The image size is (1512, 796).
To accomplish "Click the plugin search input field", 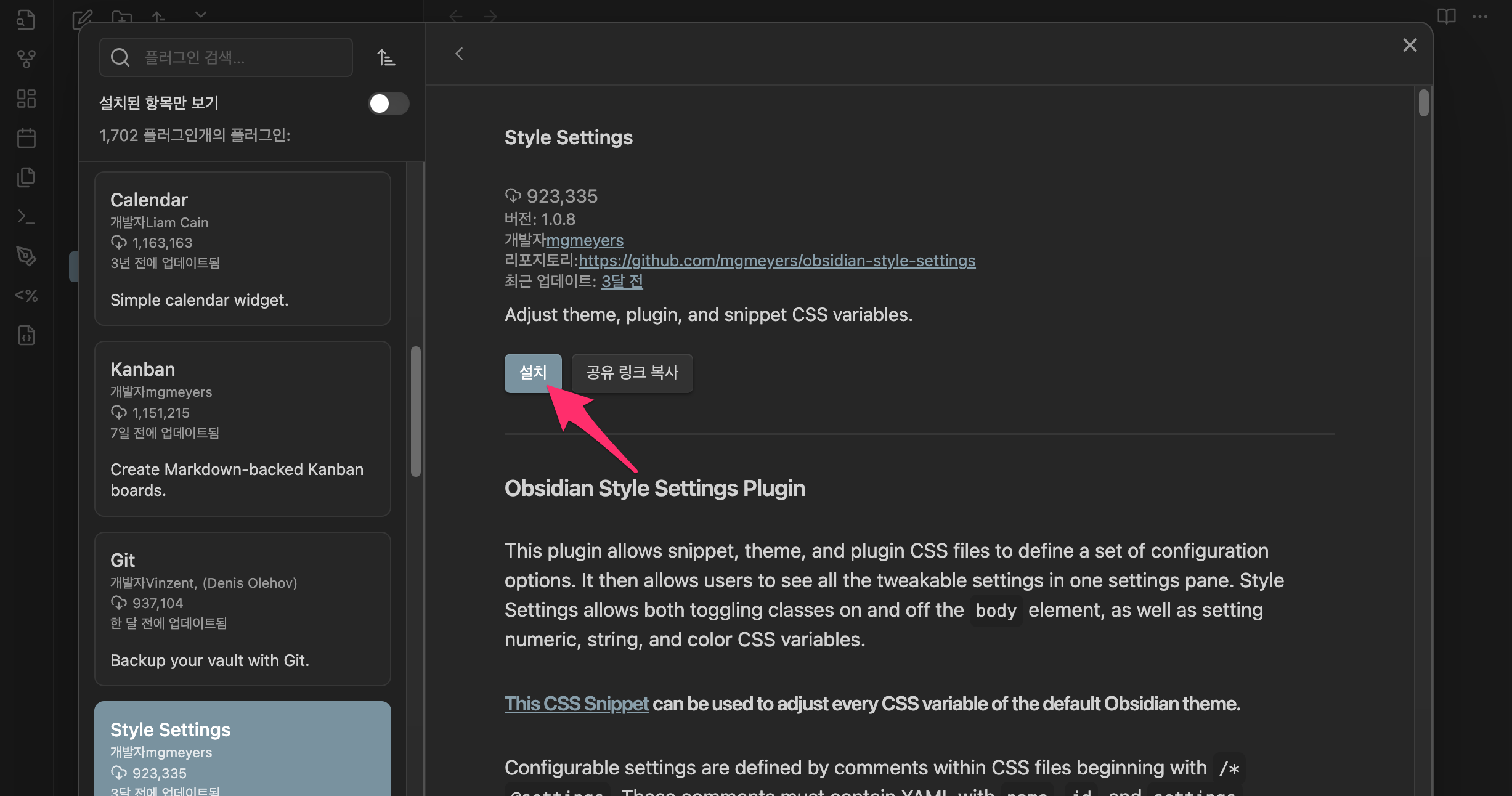I will [x=240, y=57].
